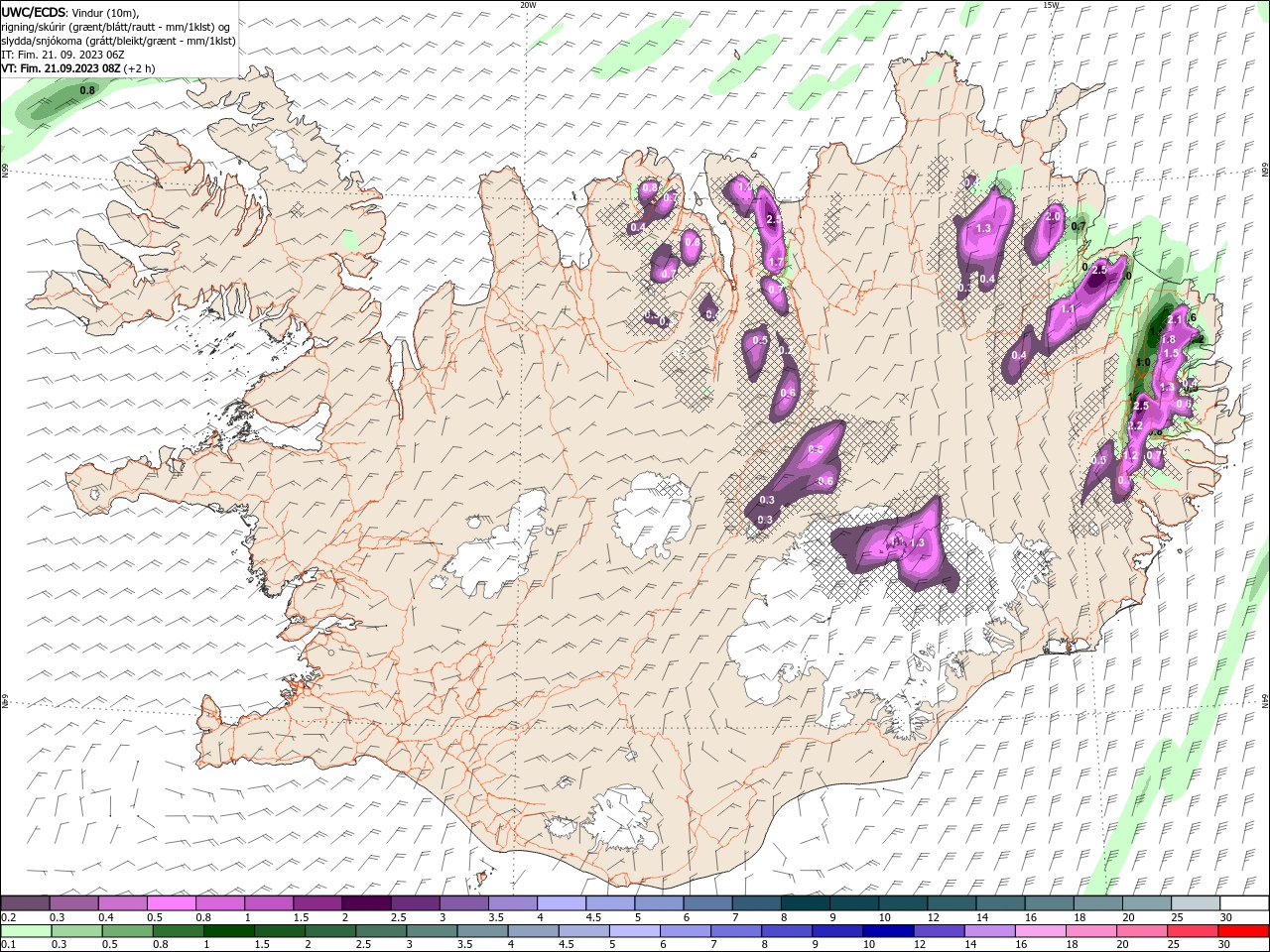Click the bright red rain swatch above 30

(x=1244, y=930)
